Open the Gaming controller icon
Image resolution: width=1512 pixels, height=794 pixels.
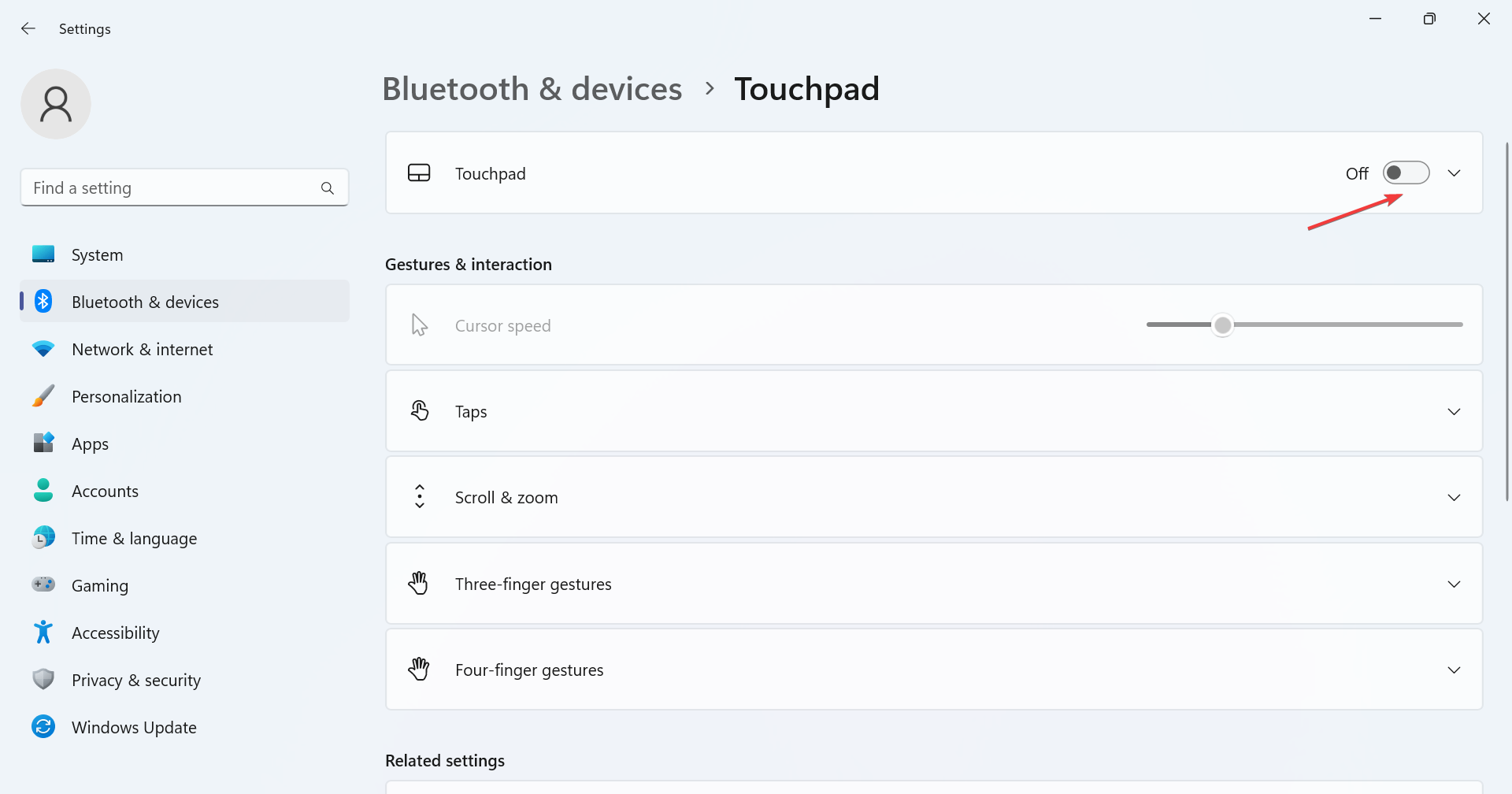tap(43, 584)
